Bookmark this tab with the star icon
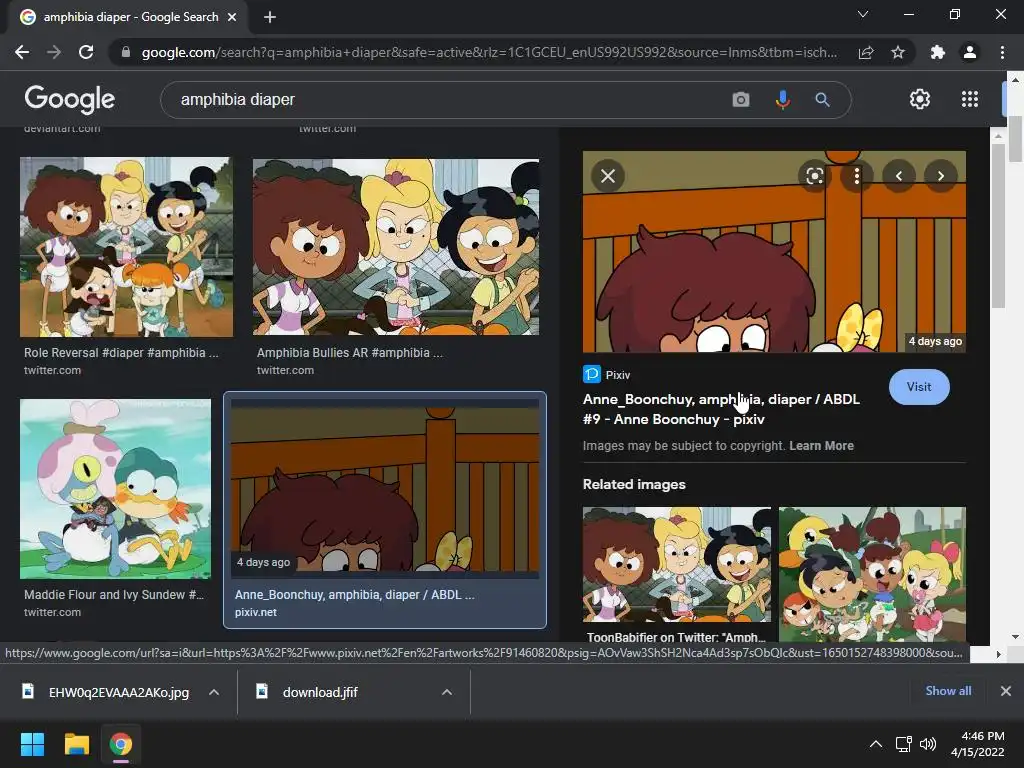Viewport: 1024px width, 768px height. pos(898,52)
